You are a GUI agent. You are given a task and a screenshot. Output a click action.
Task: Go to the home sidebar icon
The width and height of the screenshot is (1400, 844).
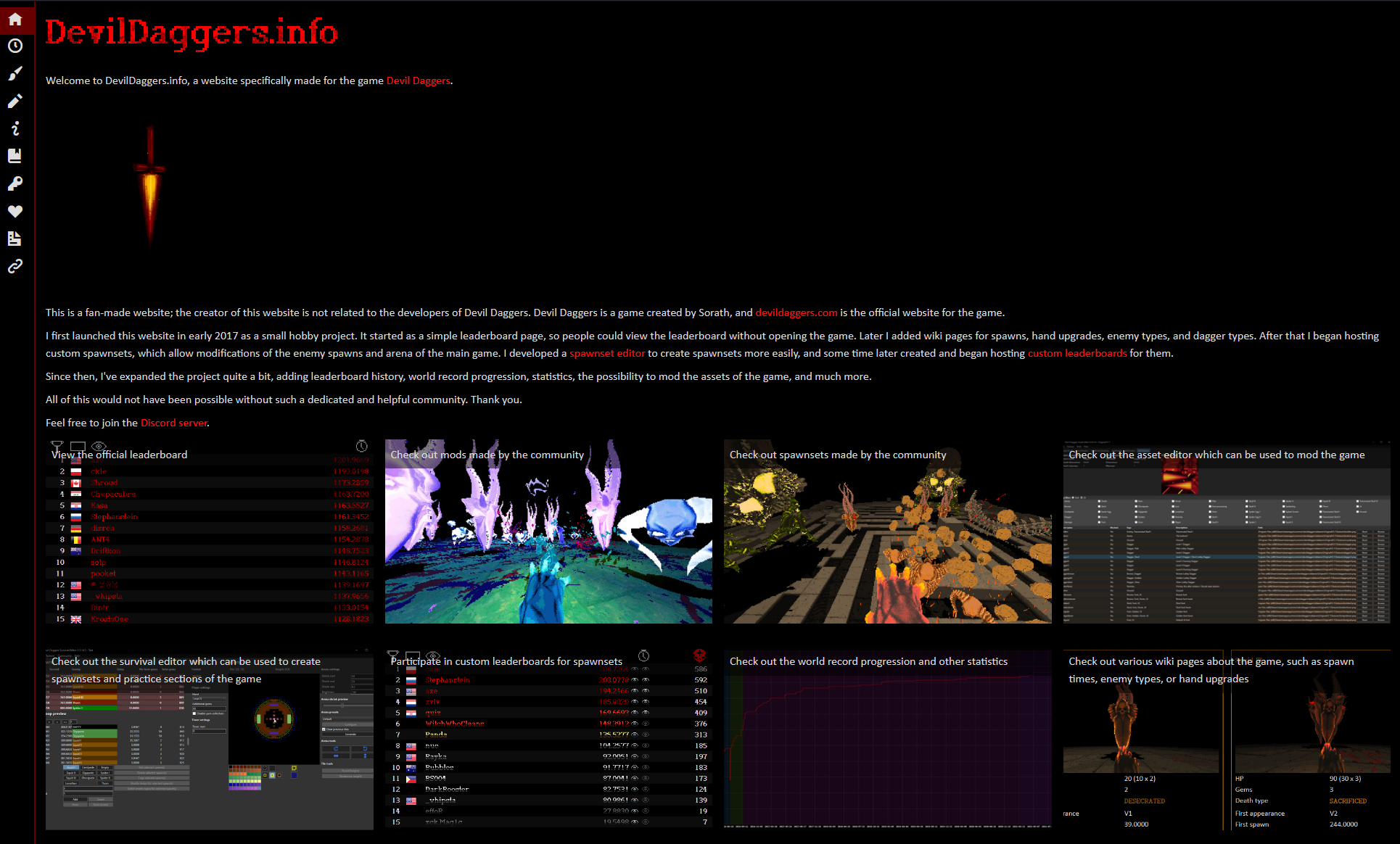click(x=15, y=19)
